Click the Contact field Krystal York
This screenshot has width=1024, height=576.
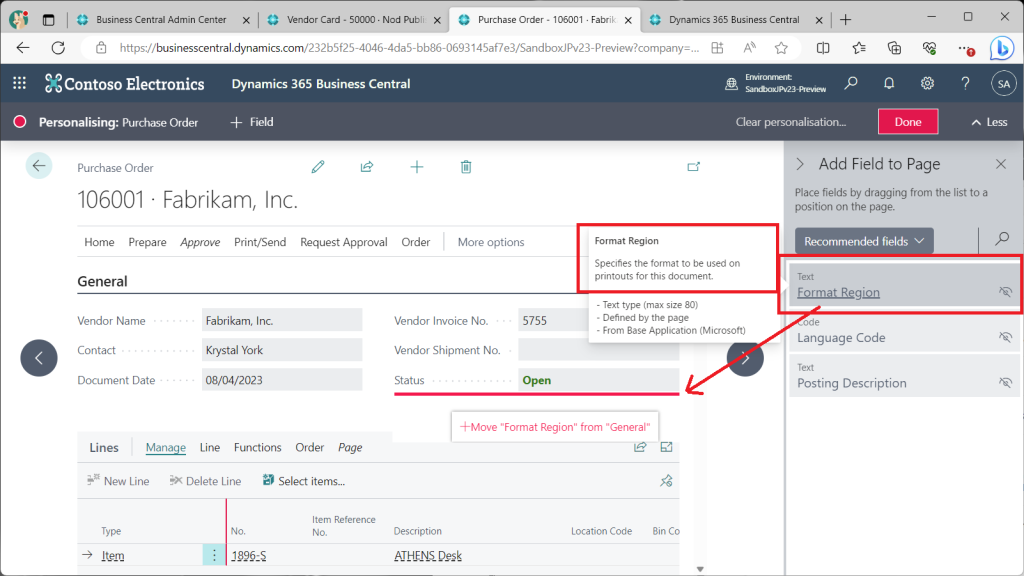(281, 350)
